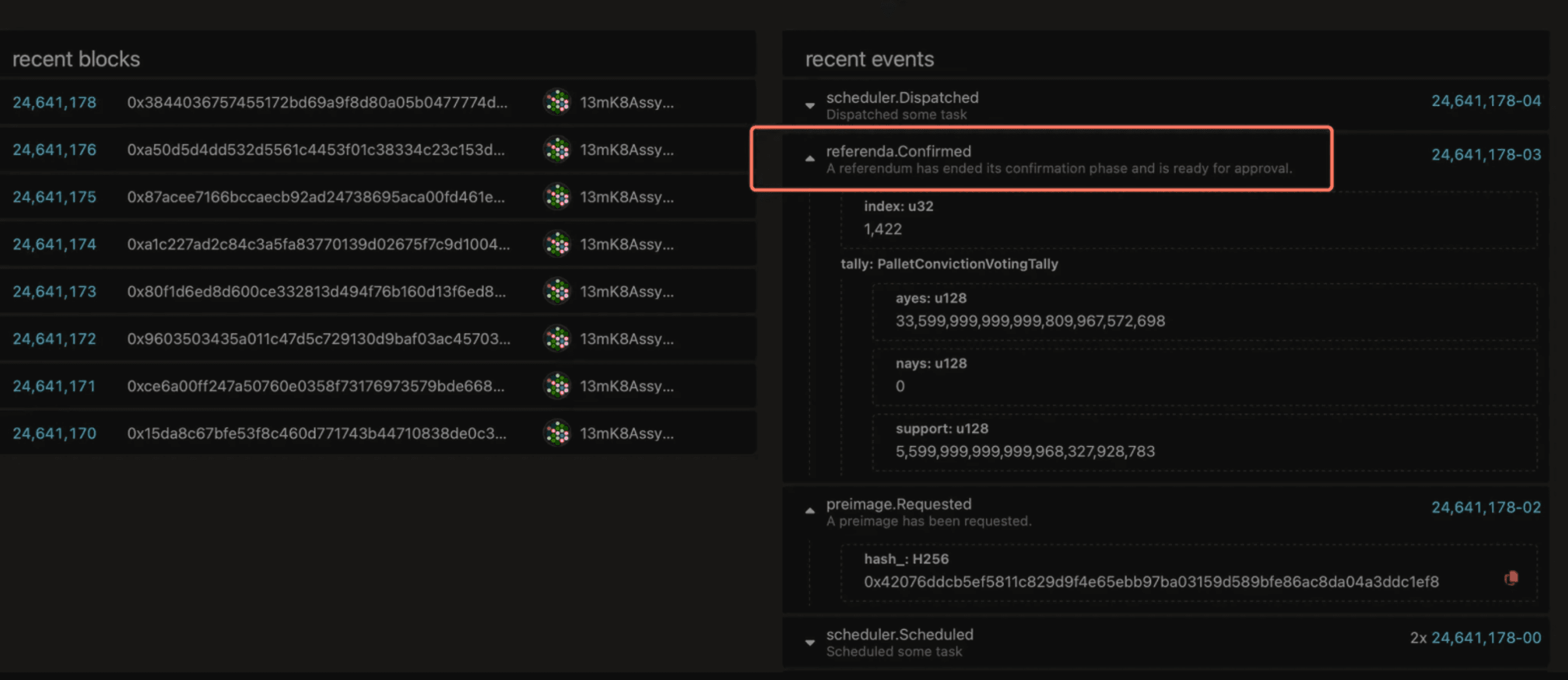Click identicon for block 24,641,171 validator

557,386
